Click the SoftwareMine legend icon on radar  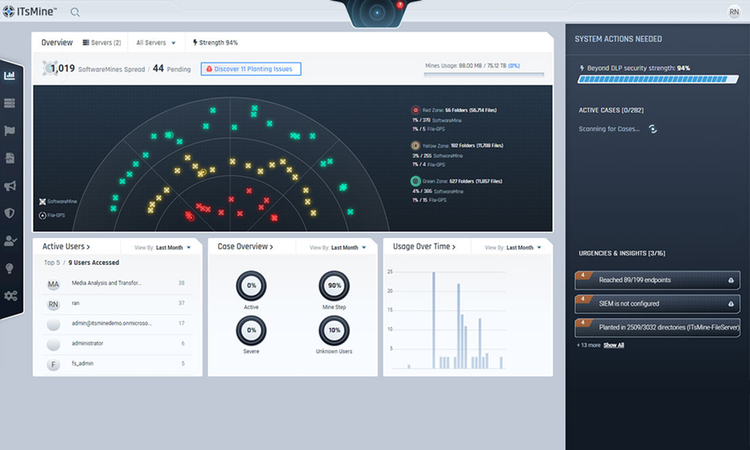[43, 202]
